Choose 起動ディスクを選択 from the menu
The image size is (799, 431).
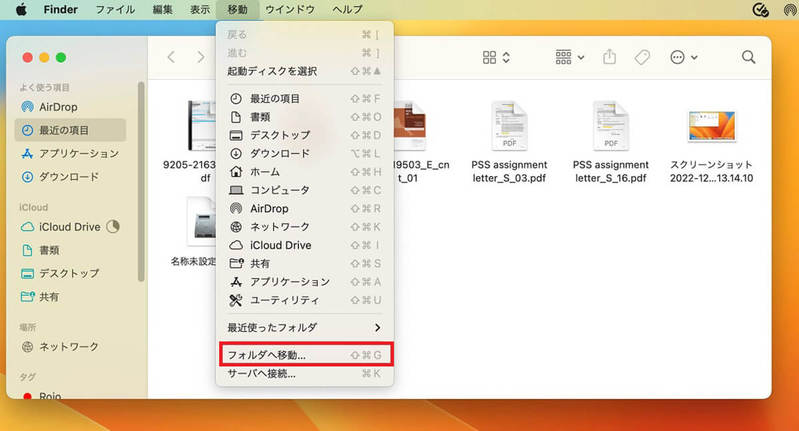[304, 71]
